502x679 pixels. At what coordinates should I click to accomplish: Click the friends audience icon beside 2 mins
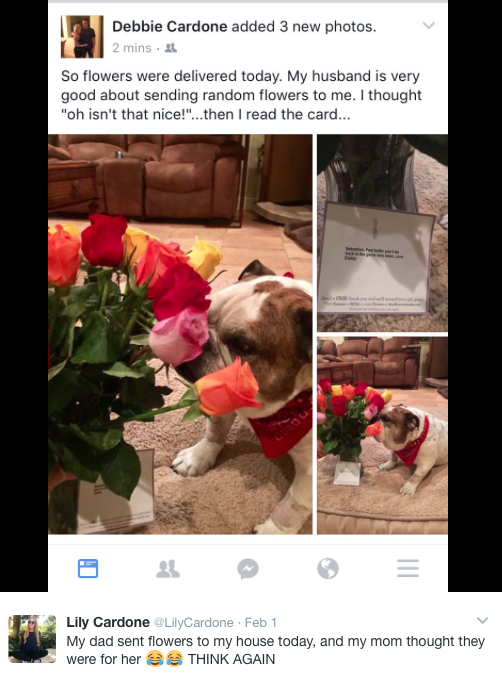pyautogui.click(x=171, y=48)
